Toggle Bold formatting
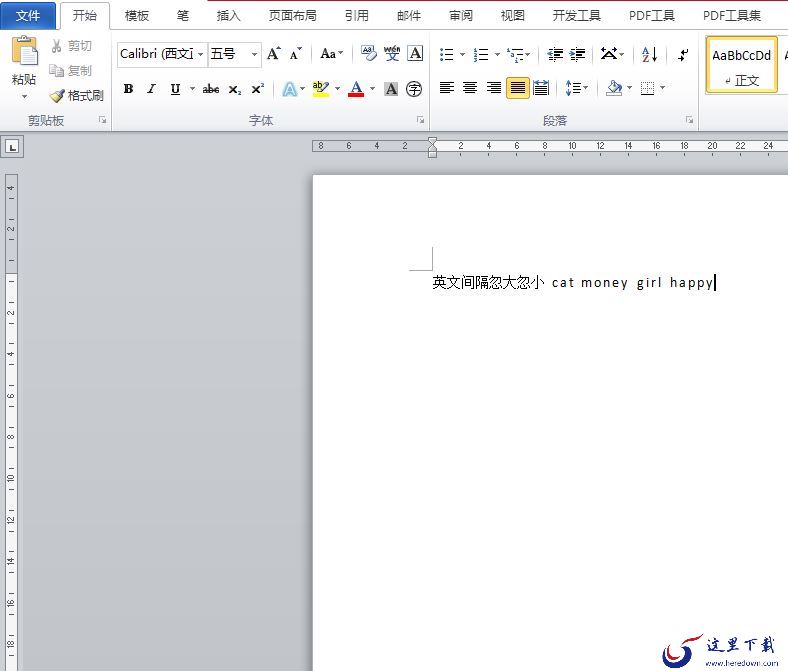The image size is (788, 671). click(x=128, y=89)
